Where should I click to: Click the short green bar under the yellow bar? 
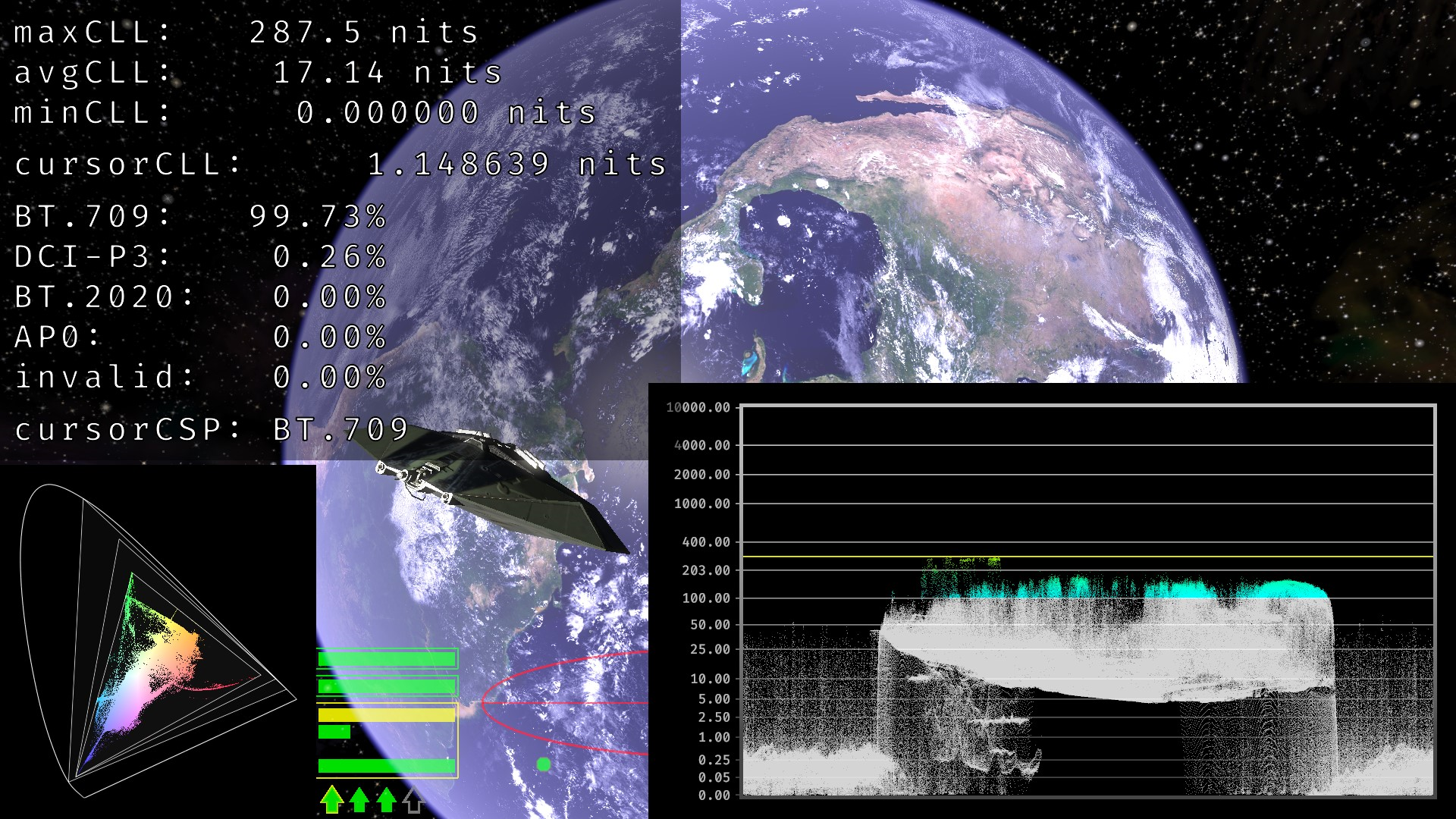coord(334,732)
